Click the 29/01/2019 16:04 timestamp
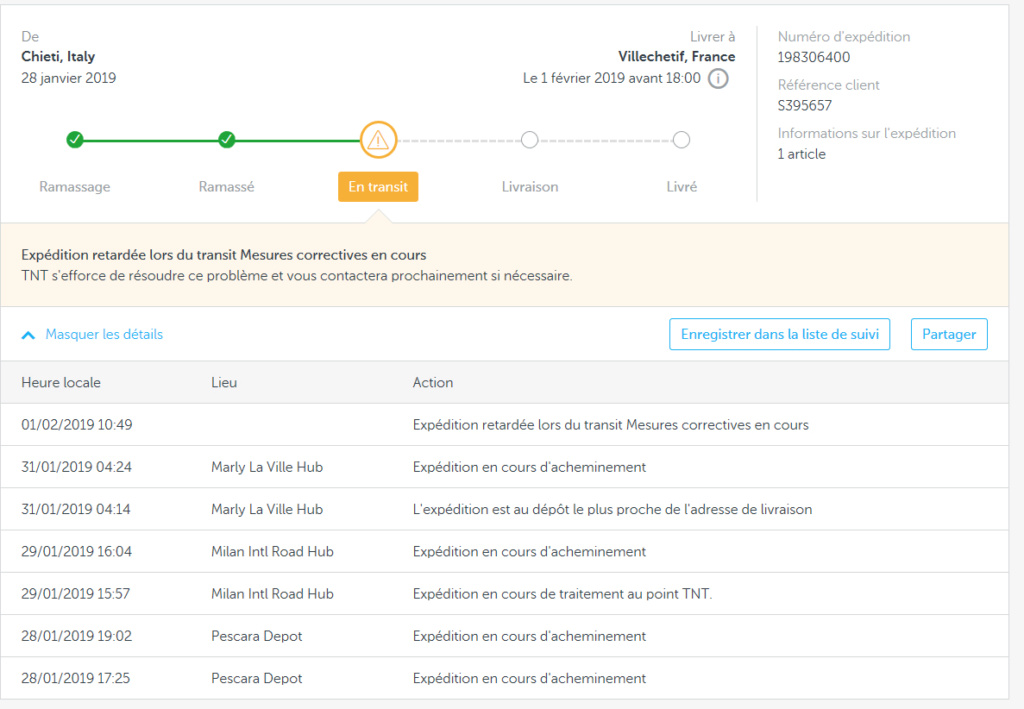This screenshot has width=1024, height=709. pyautogui.click(x=76, y=552)
